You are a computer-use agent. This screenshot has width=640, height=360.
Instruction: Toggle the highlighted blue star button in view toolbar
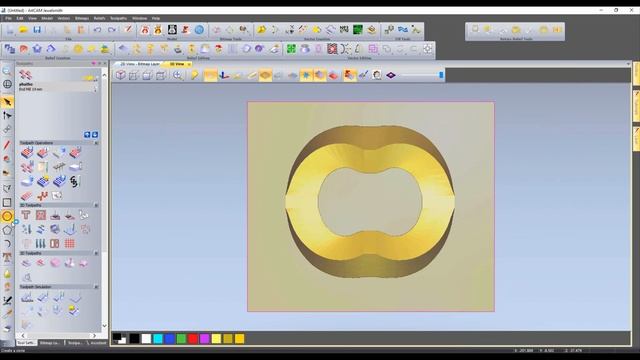pyautogui.click(x=306, y=75)
